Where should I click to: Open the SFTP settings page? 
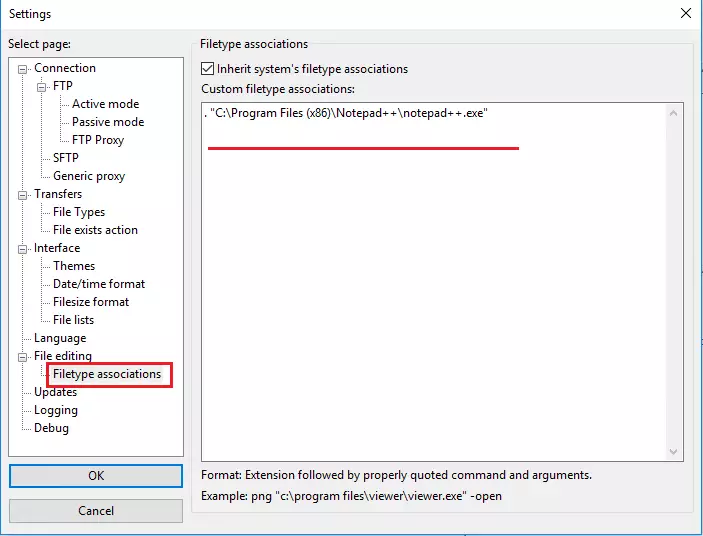tap(65, 158)
